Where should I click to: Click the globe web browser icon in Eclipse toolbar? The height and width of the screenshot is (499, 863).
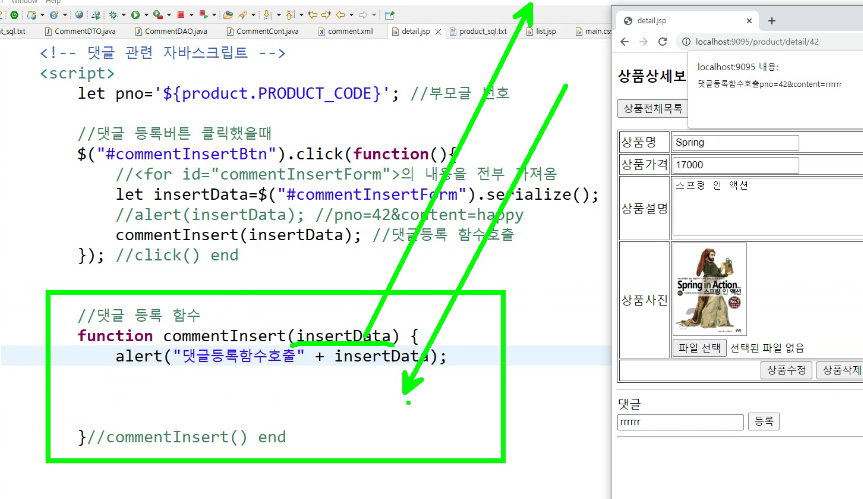click(x=79, y=15)
